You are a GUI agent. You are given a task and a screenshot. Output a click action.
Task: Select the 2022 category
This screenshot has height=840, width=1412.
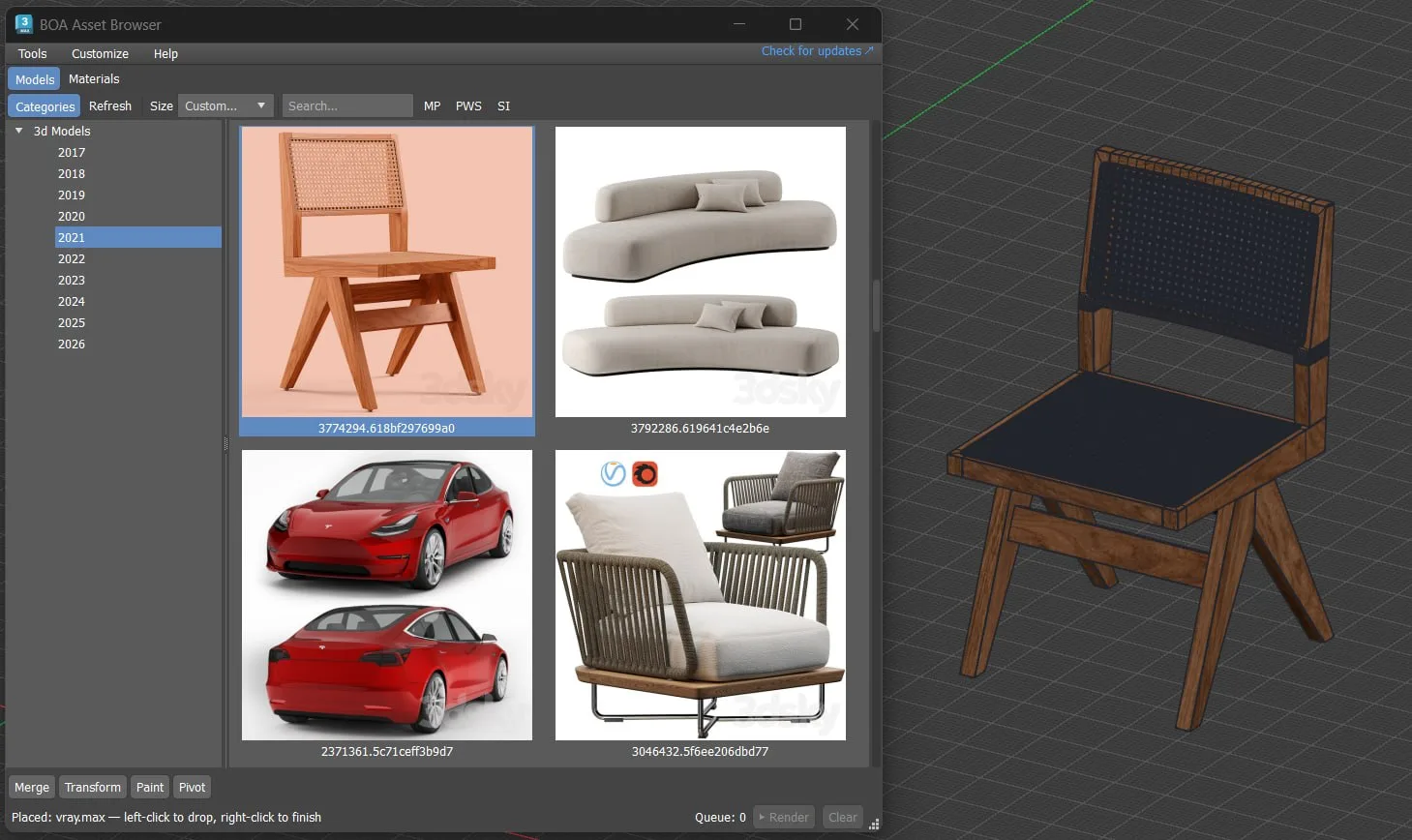[x=72, y=259]
